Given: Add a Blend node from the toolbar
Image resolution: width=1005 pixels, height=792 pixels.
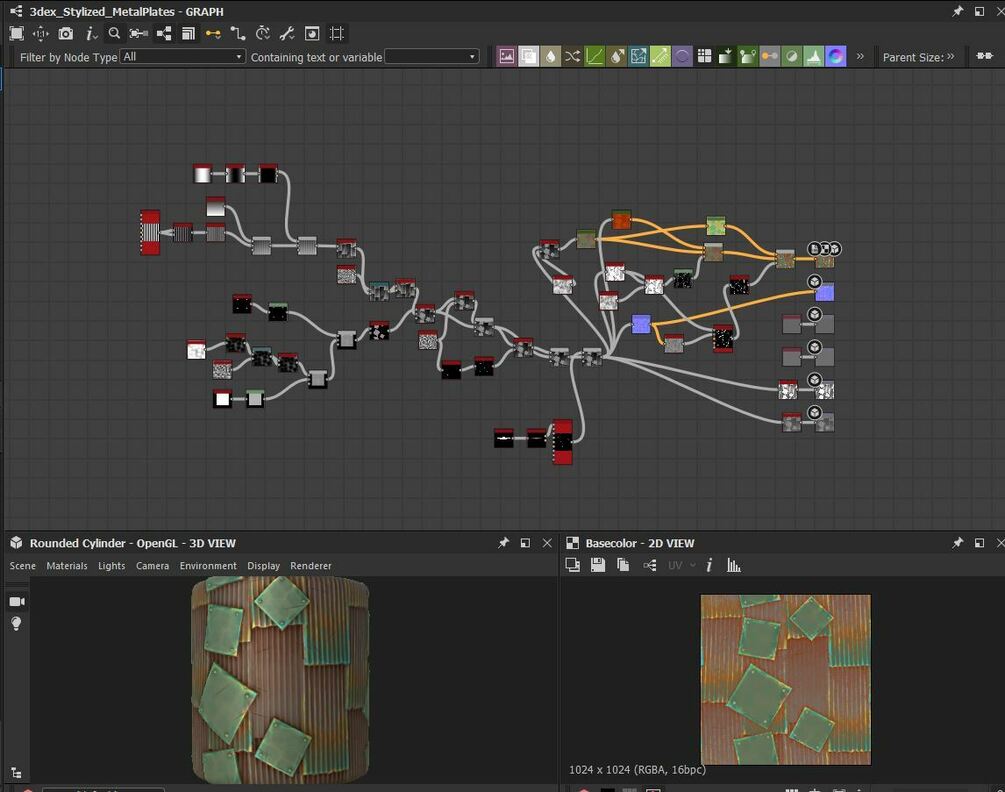Looking at the screenshot, I should pyautogui.click(x=528, y=57).
